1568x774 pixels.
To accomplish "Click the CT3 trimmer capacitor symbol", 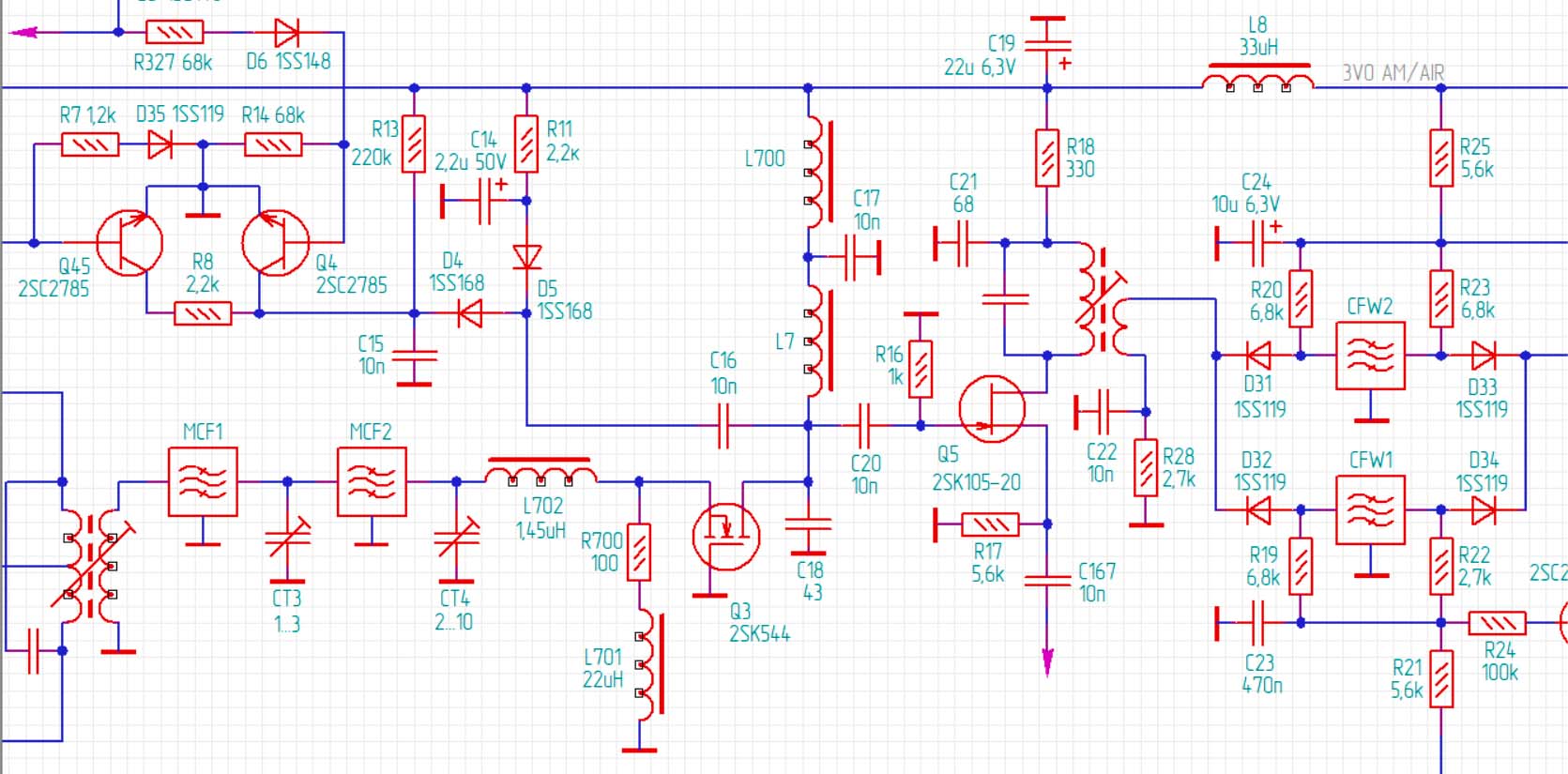I will click(287, 539).
